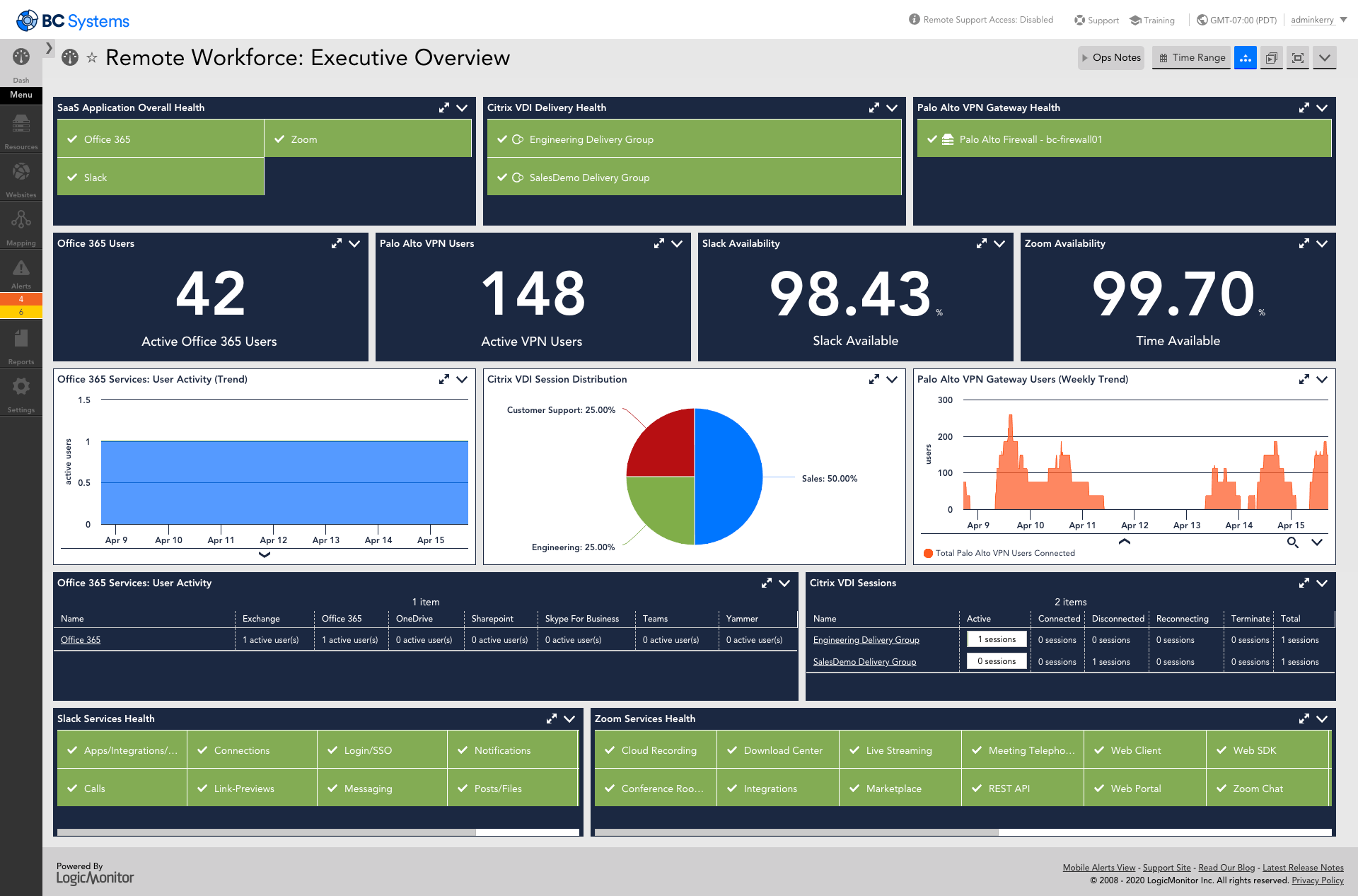This screenshot has height=896, width=1358.
Task: Toggle the star to favorite this dashboard
Action: pos(93,57)
